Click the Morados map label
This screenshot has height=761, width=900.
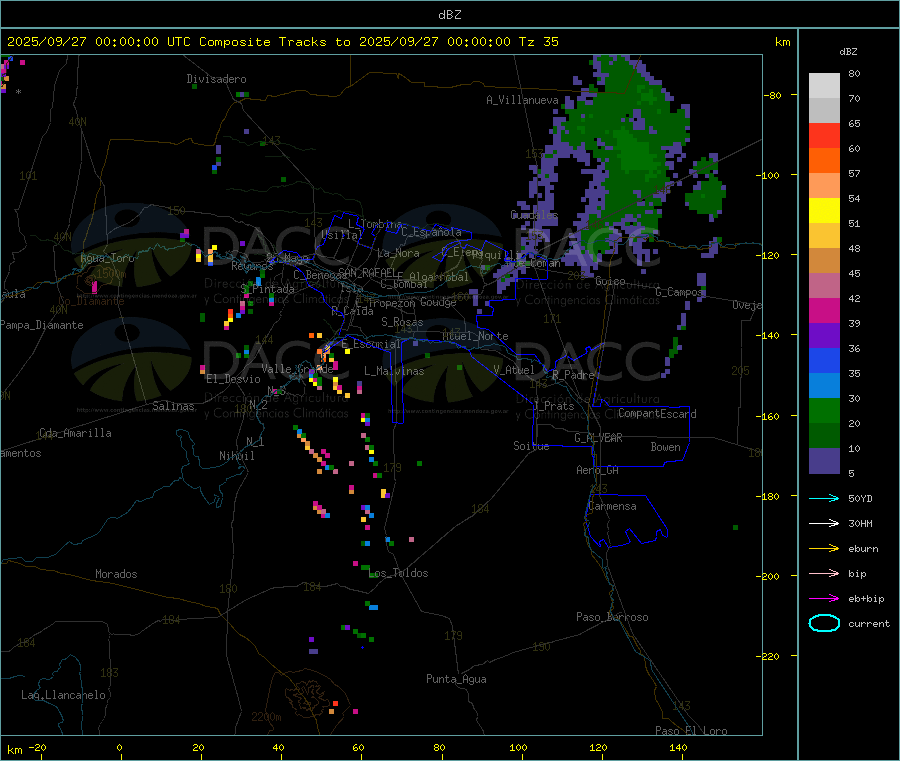click(116, 574)
